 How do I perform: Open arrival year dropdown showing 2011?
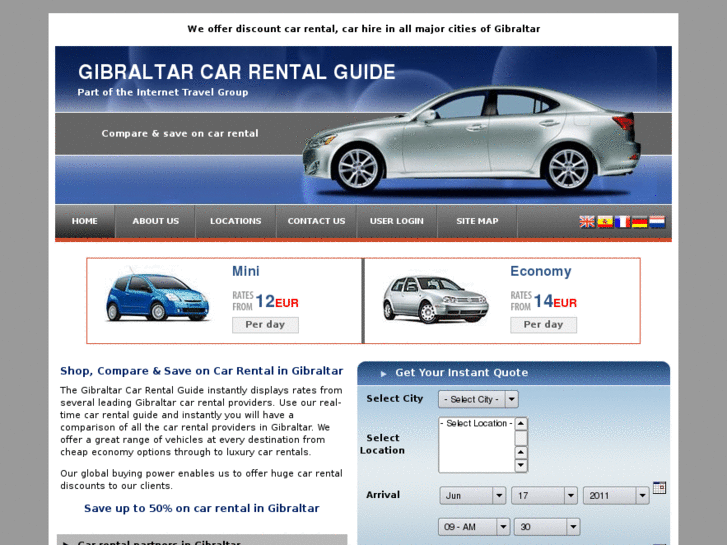tap(616, 496)
